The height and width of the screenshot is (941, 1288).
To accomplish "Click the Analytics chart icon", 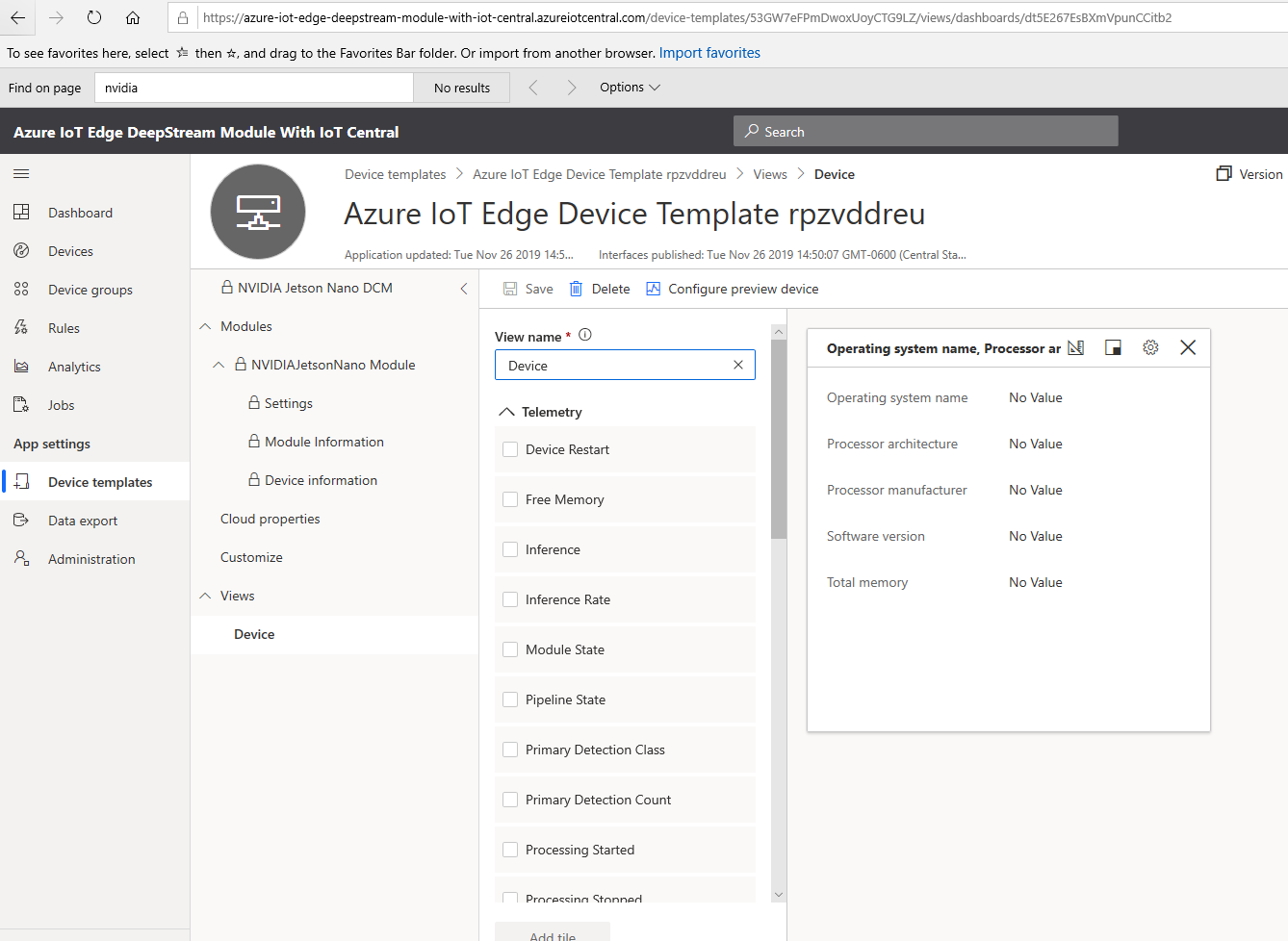I will pyautogui.click(x=21, y=367).
